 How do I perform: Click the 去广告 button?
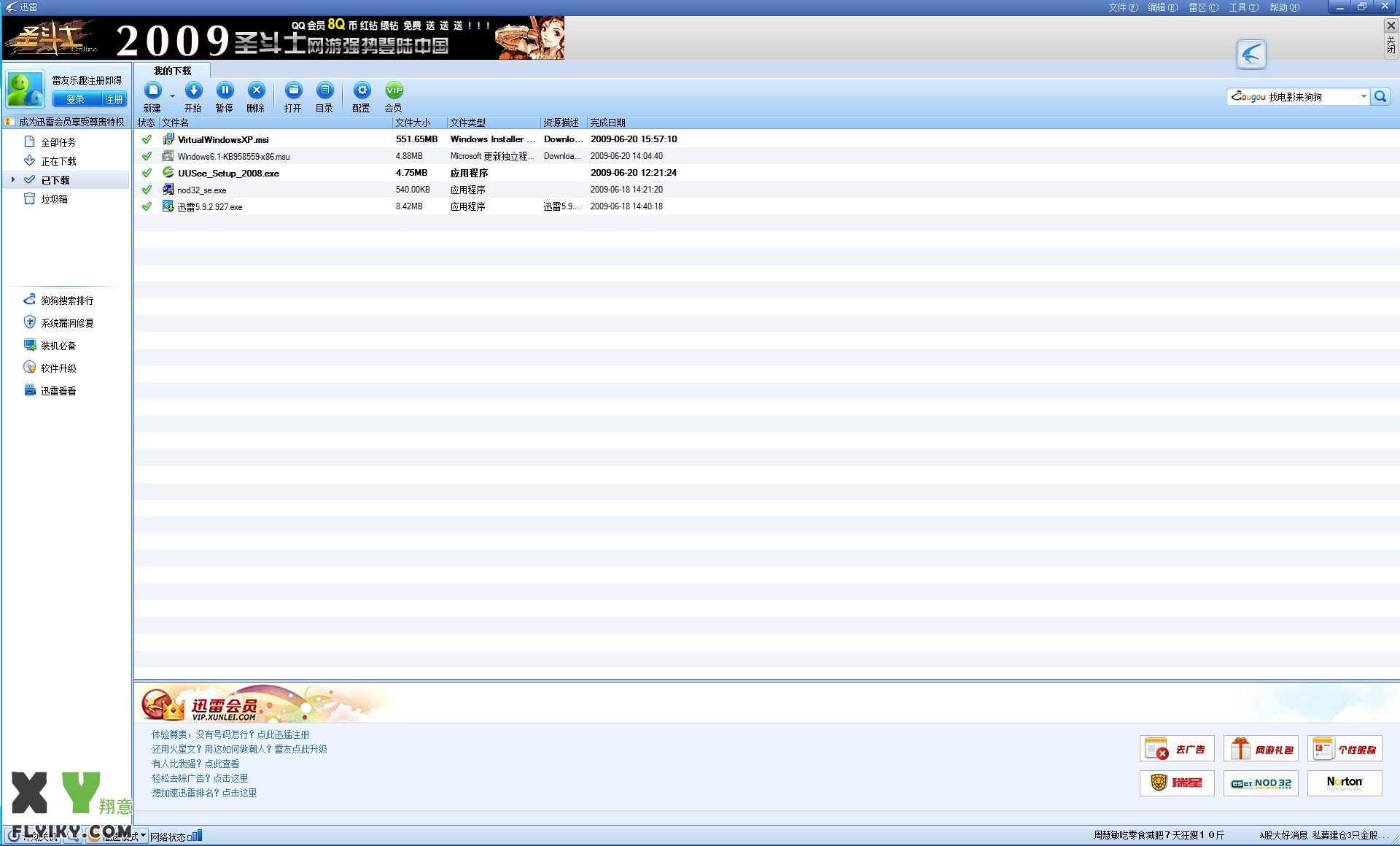point(1177,749)
